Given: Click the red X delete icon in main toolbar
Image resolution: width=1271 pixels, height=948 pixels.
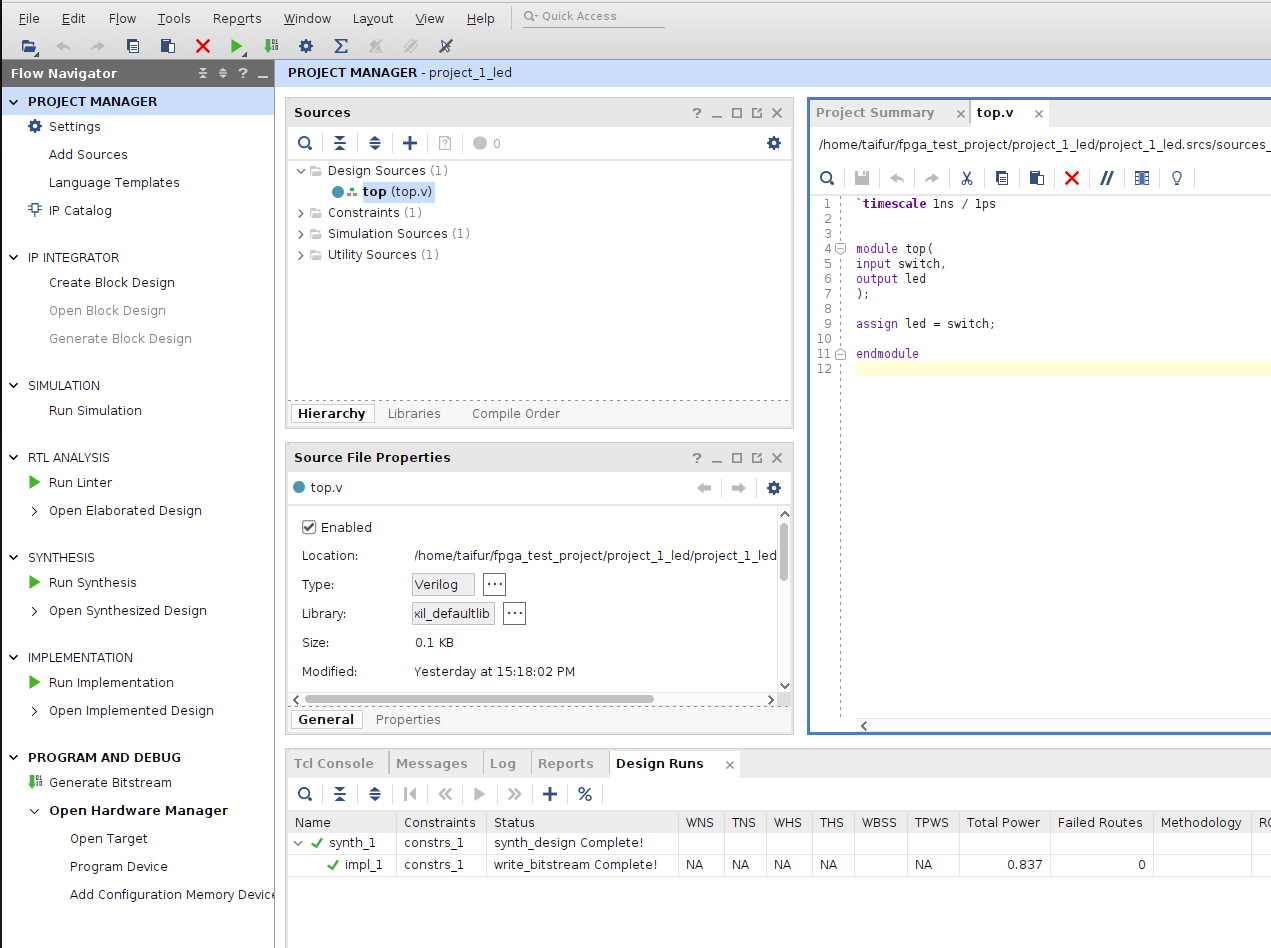Looking at the screenshot, I should pos(203,46).
